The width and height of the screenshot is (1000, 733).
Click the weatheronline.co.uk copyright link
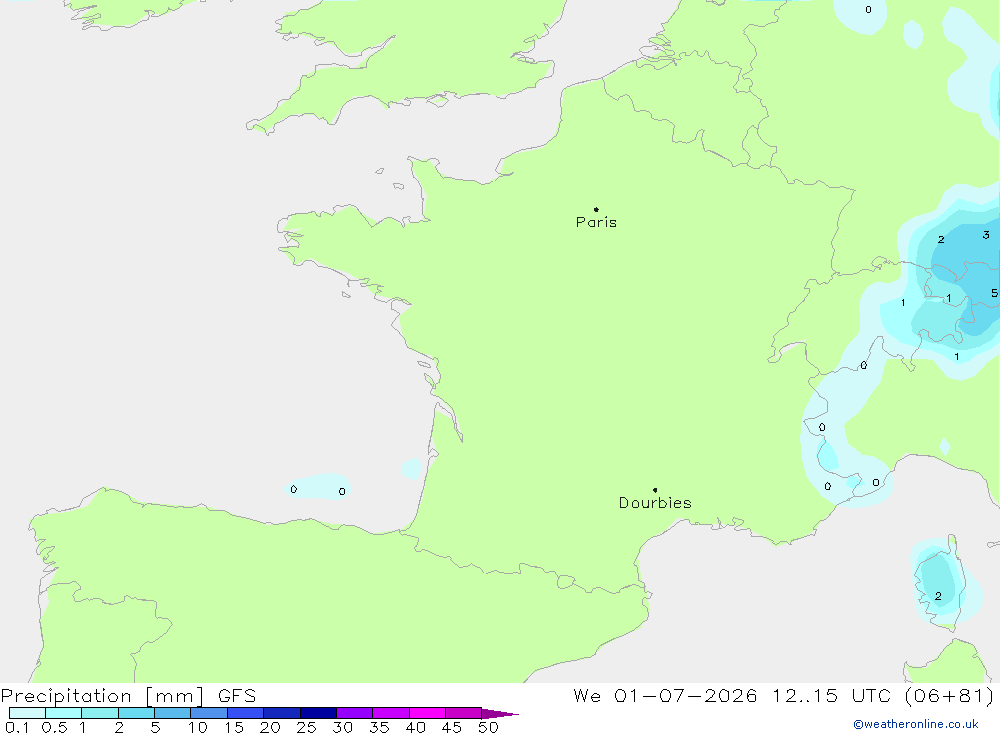916,724
